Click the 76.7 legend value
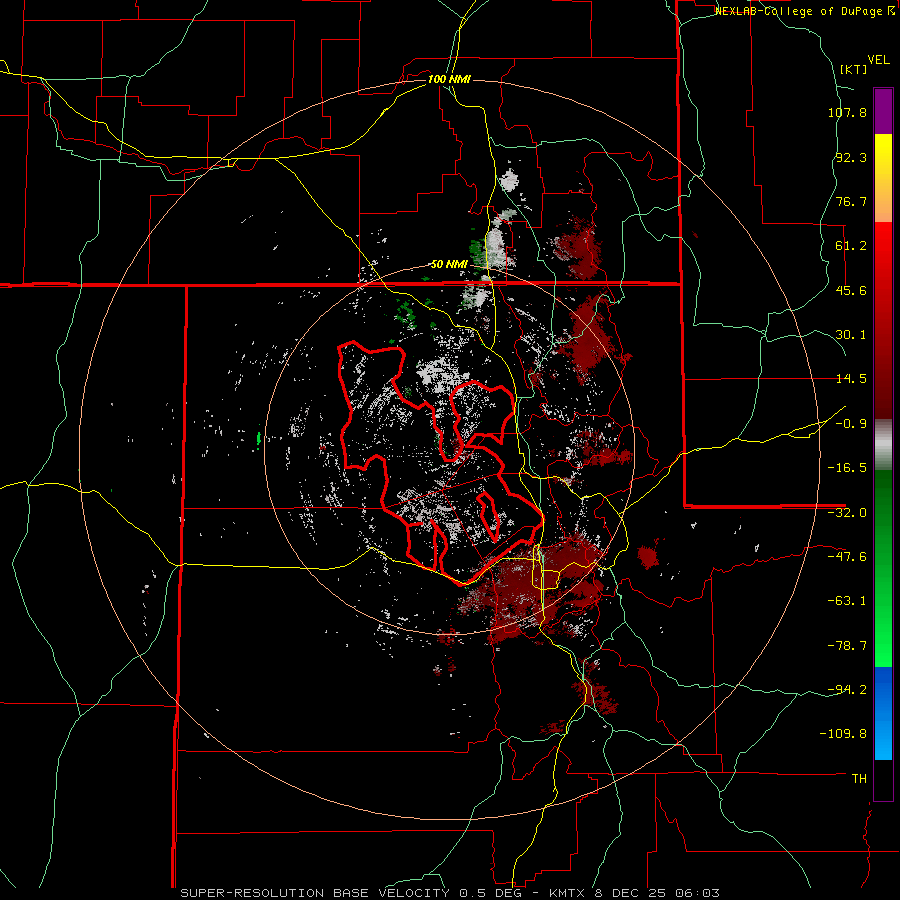This screenshot has width=900, height=900. 851,201
